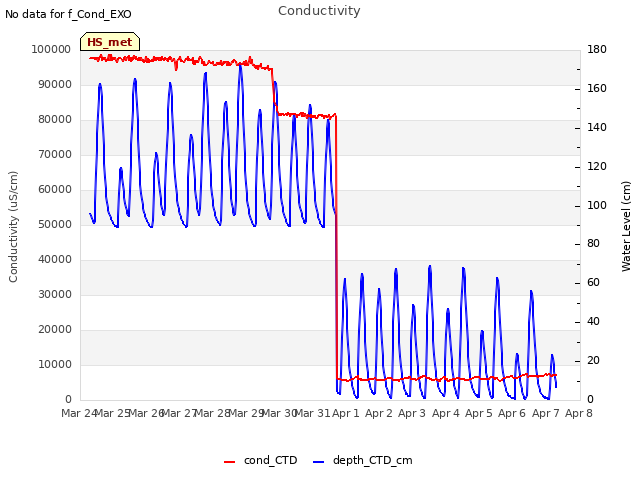Image resolution: width=640 pixels, height=480 pixels.
Task: Click the 70000 left axis tick label
Action: pyautogui.click(x=55, y=155)
